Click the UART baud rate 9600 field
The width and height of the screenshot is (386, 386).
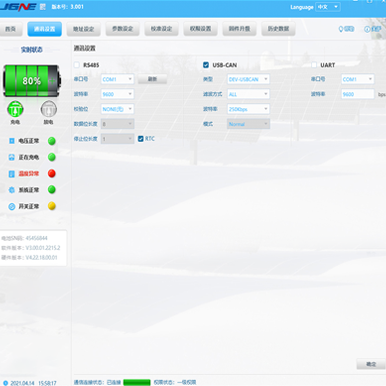click(358, 94)
